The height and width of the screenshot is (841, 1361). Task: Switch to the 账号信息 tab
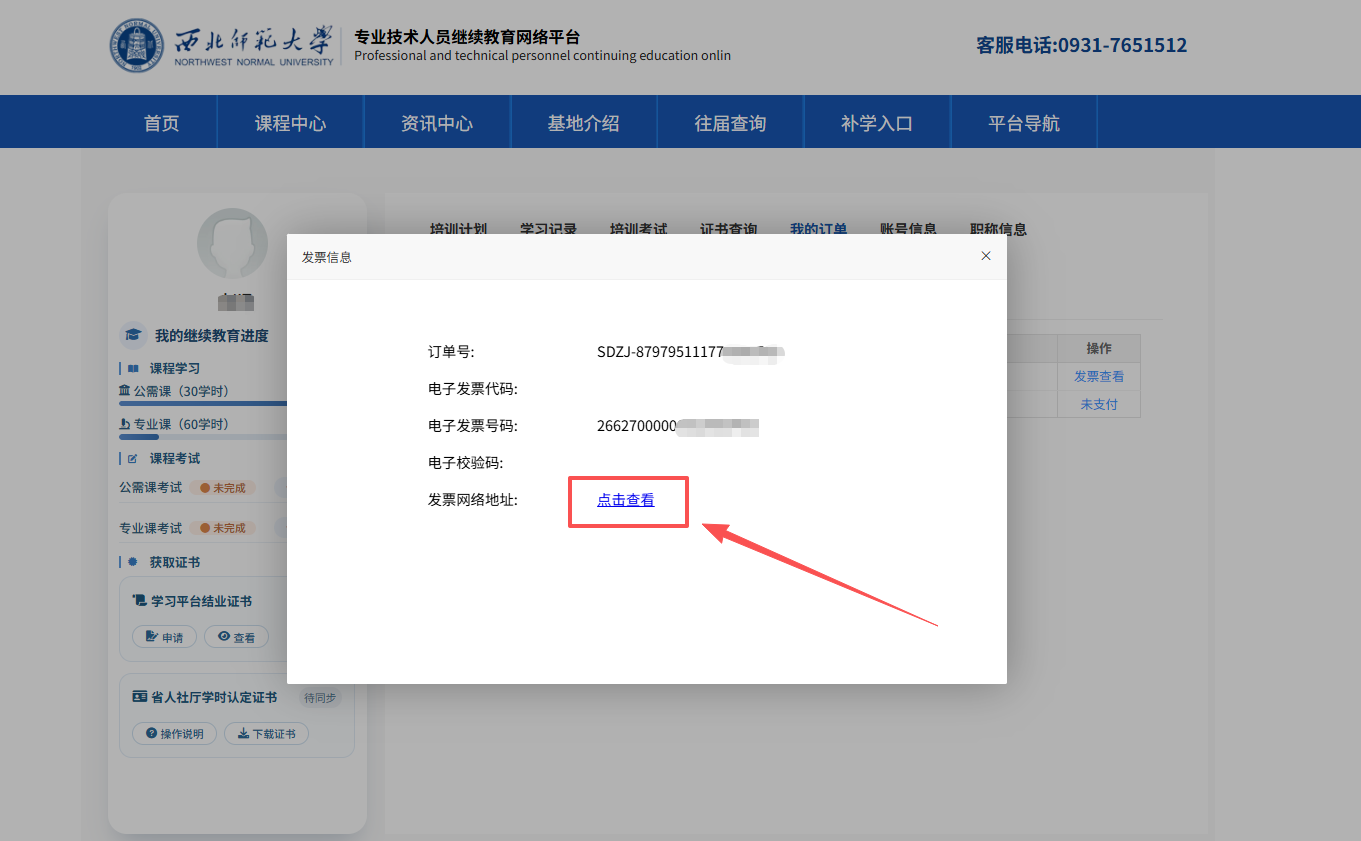point(908,229)
